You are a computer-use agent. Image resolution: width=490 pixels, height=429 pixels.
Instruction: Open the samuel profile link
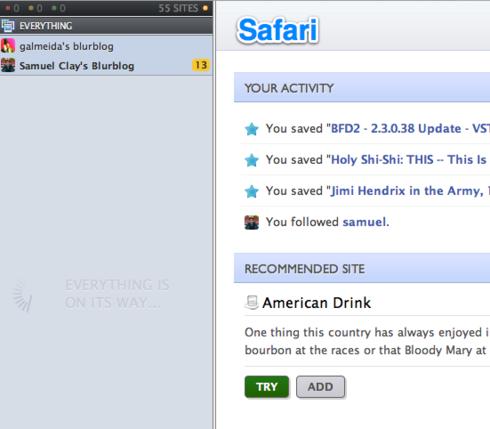pyautogui.click(x=364, y=222)
